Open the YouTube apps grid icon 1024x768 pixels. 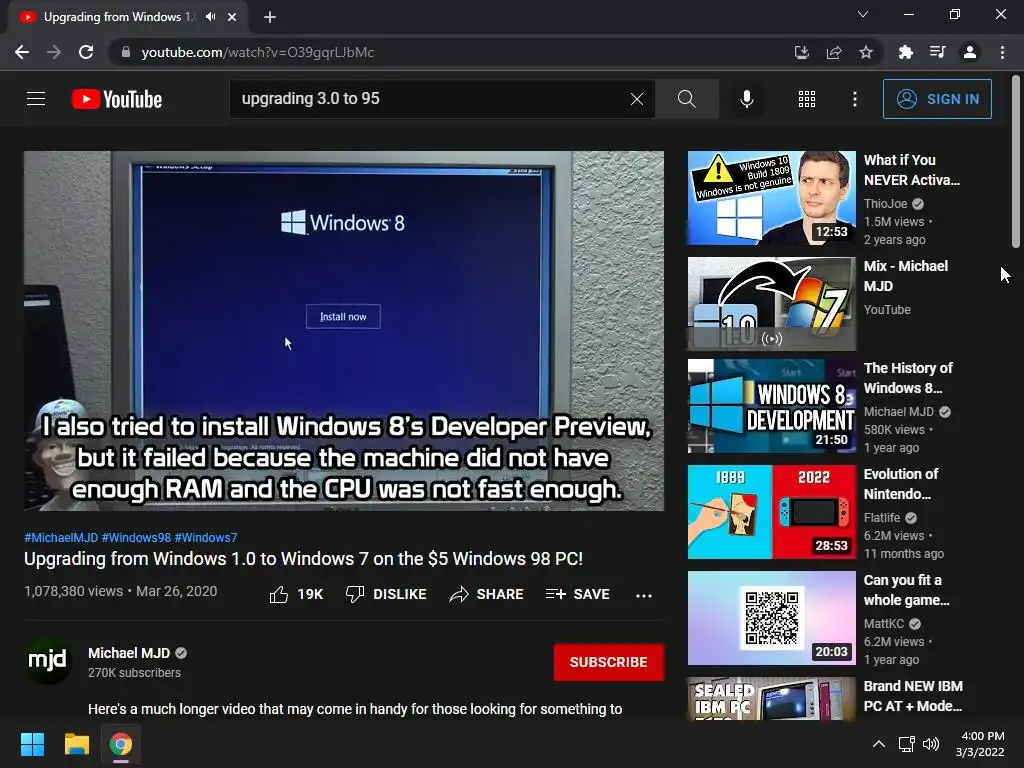[x=807, y=99]
